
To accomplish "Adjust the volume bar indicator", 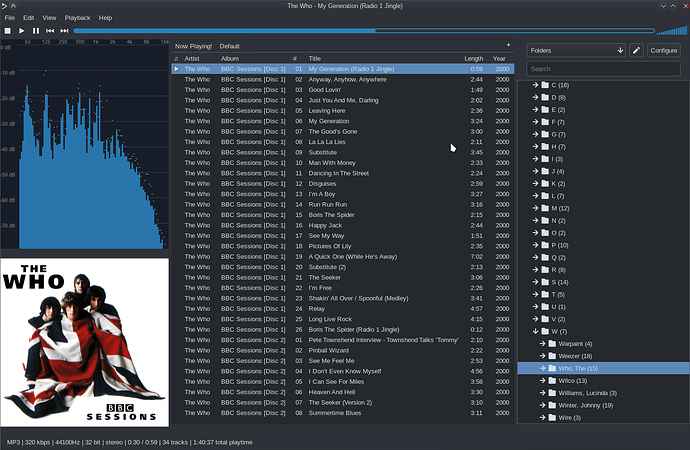I will (x=672, y=30).
